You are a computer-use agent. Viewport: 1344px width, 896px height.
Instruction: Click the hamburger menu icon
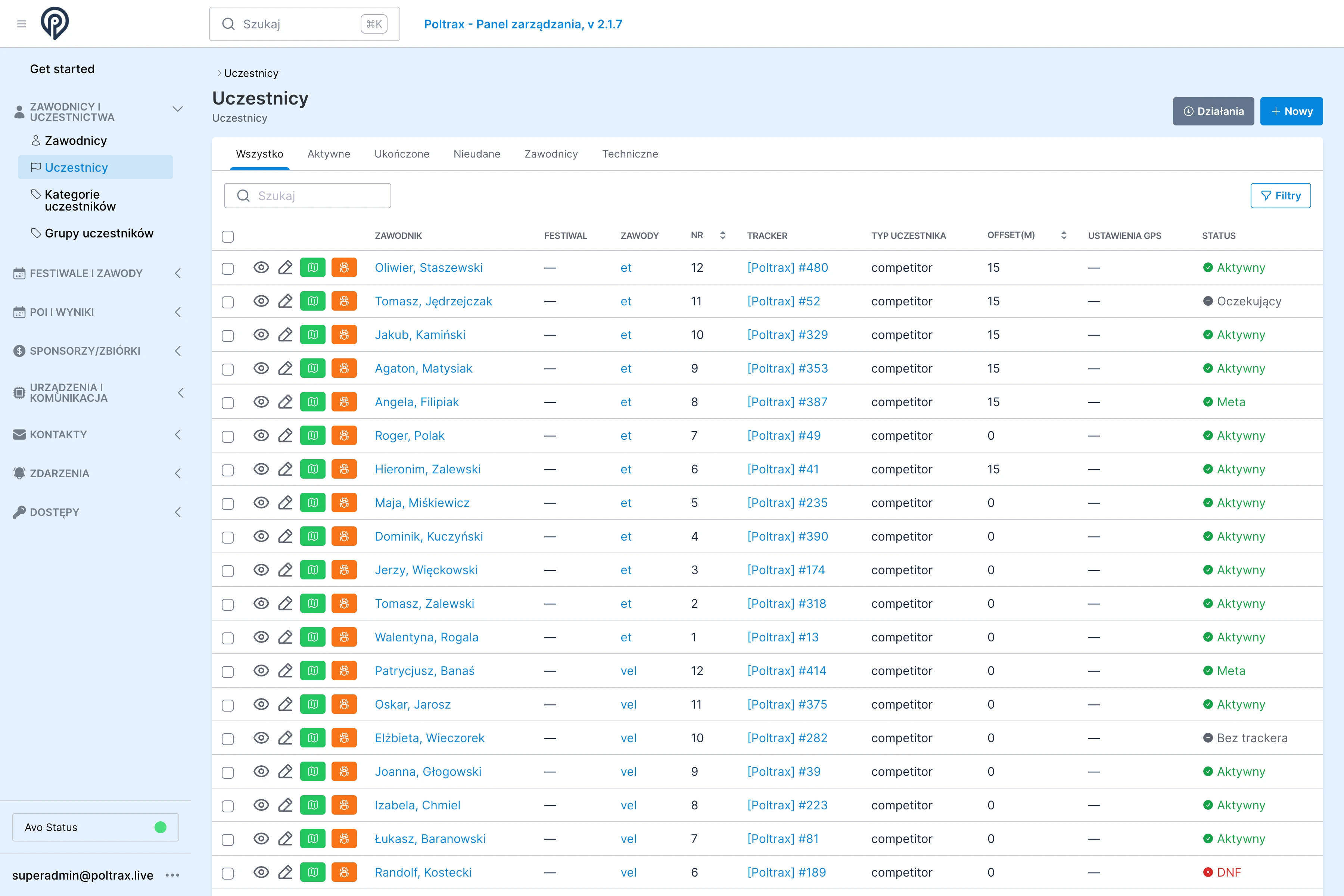(22, 24)
